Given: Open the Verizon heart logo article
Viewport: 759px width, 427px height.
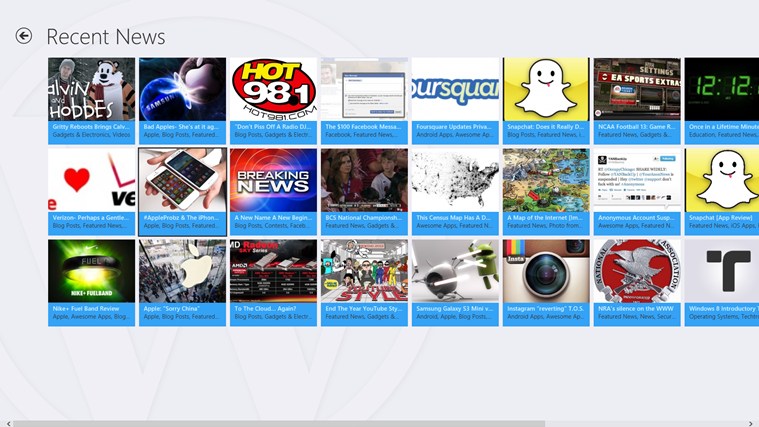Looking at the screenshot, I should [x=92, y=185].
